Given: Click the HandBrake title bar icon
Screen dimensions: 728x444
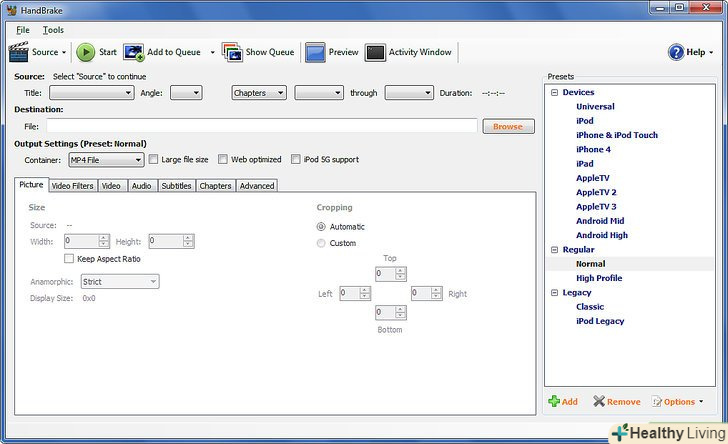Looking at the screenshot, I should (x=12, y=10).
